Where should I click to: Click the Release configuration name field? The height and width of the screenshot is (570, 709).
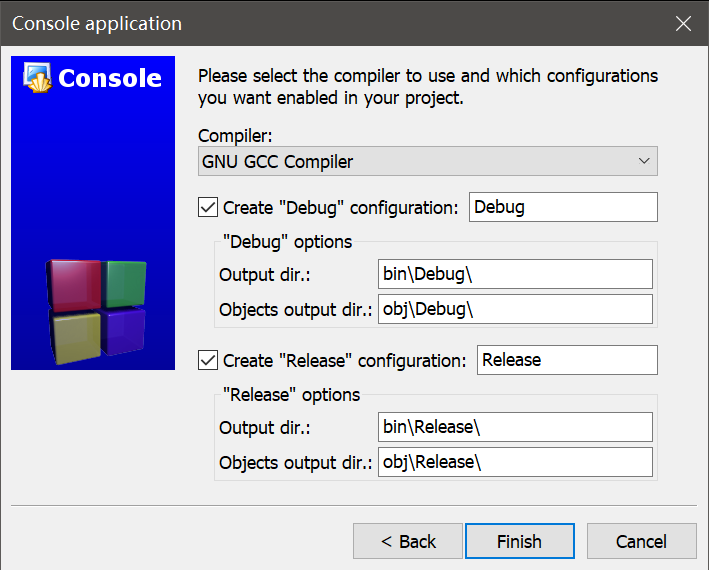[567, 360]
